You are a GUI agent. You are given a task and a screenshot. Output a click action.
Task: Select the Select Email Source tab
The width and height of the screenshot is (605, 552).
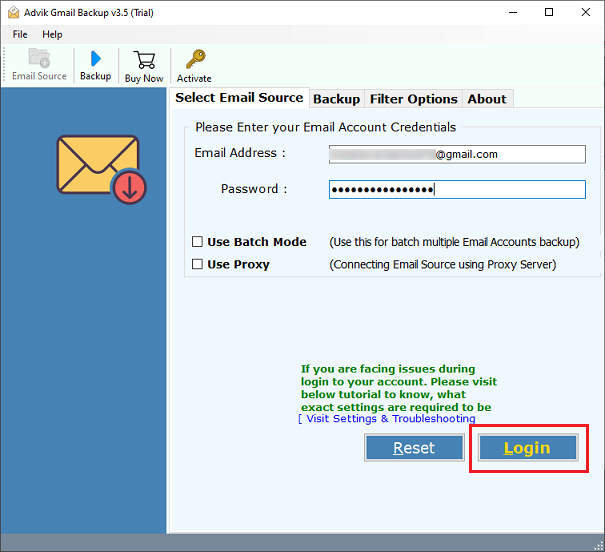click(x=240, y=98)
